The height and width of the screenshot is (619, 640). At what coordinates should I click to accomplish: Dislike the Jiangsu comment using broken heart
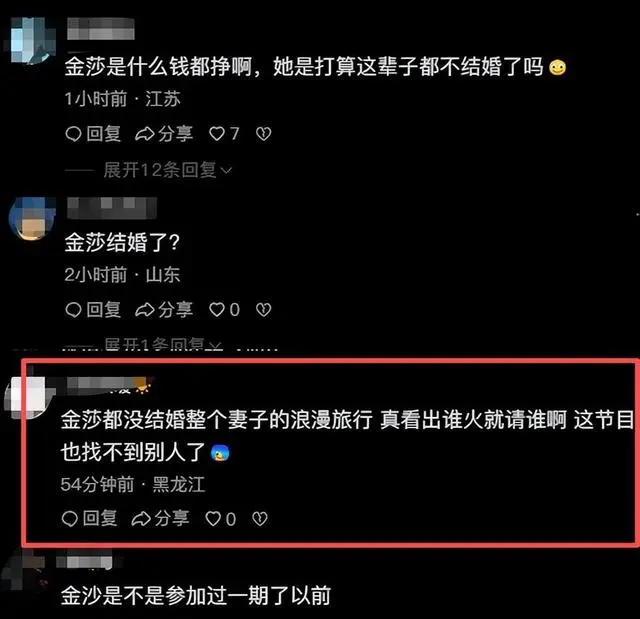click(x=263, y=134)
